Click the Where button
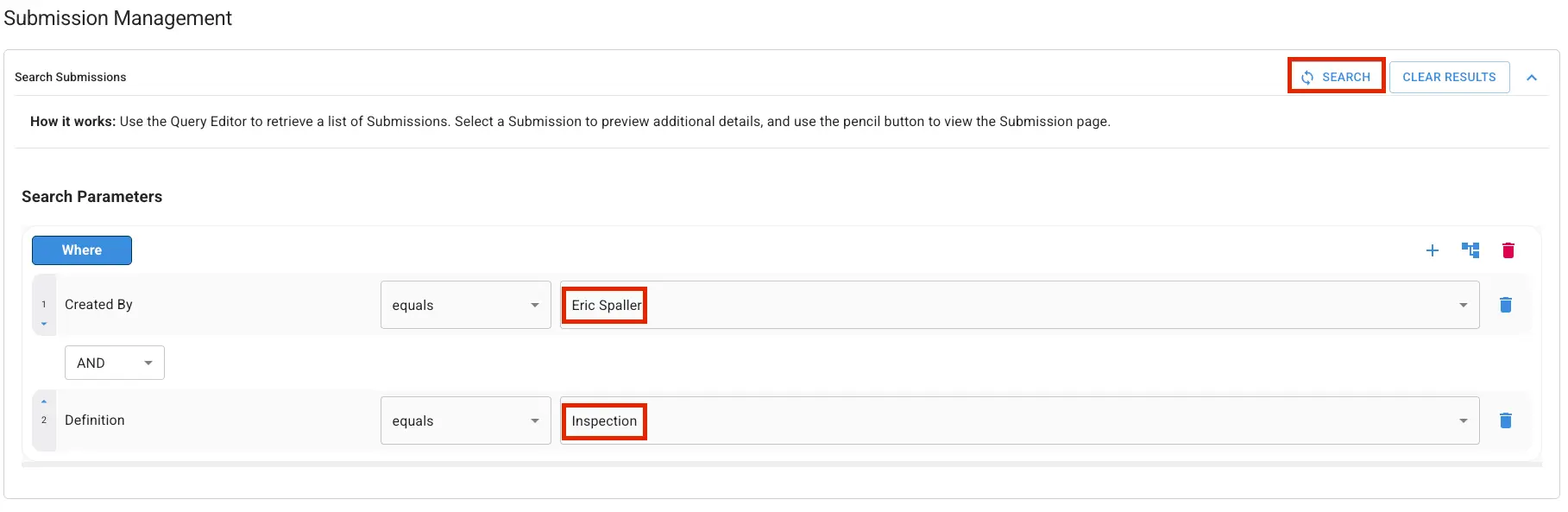 coord(82,250)
